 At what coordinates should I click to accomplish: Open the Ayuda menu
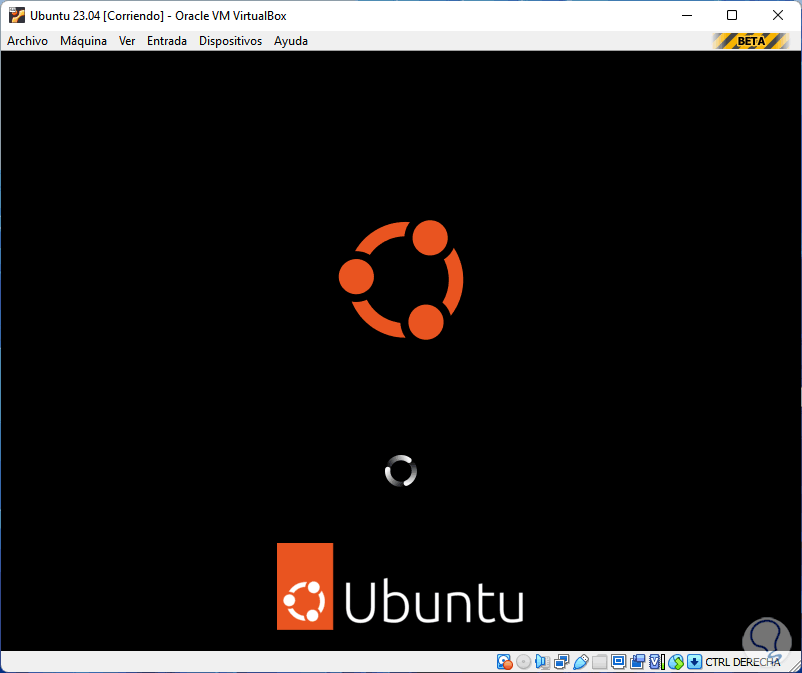[x=291, y=41]
